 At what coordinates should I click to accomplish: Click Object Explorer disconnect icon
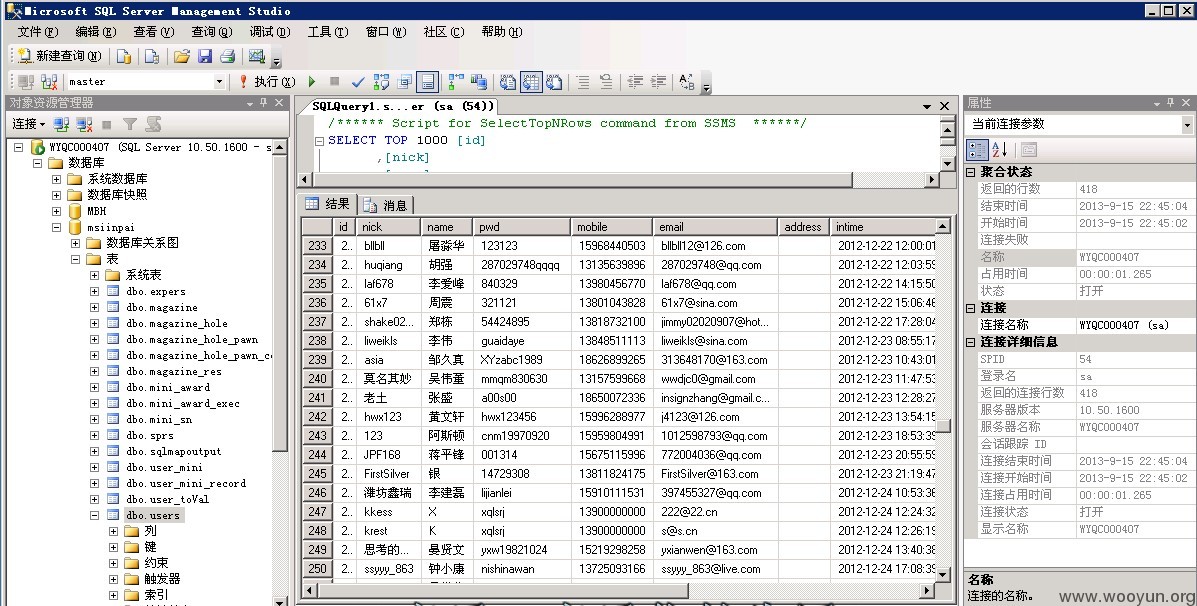point(85,124)
